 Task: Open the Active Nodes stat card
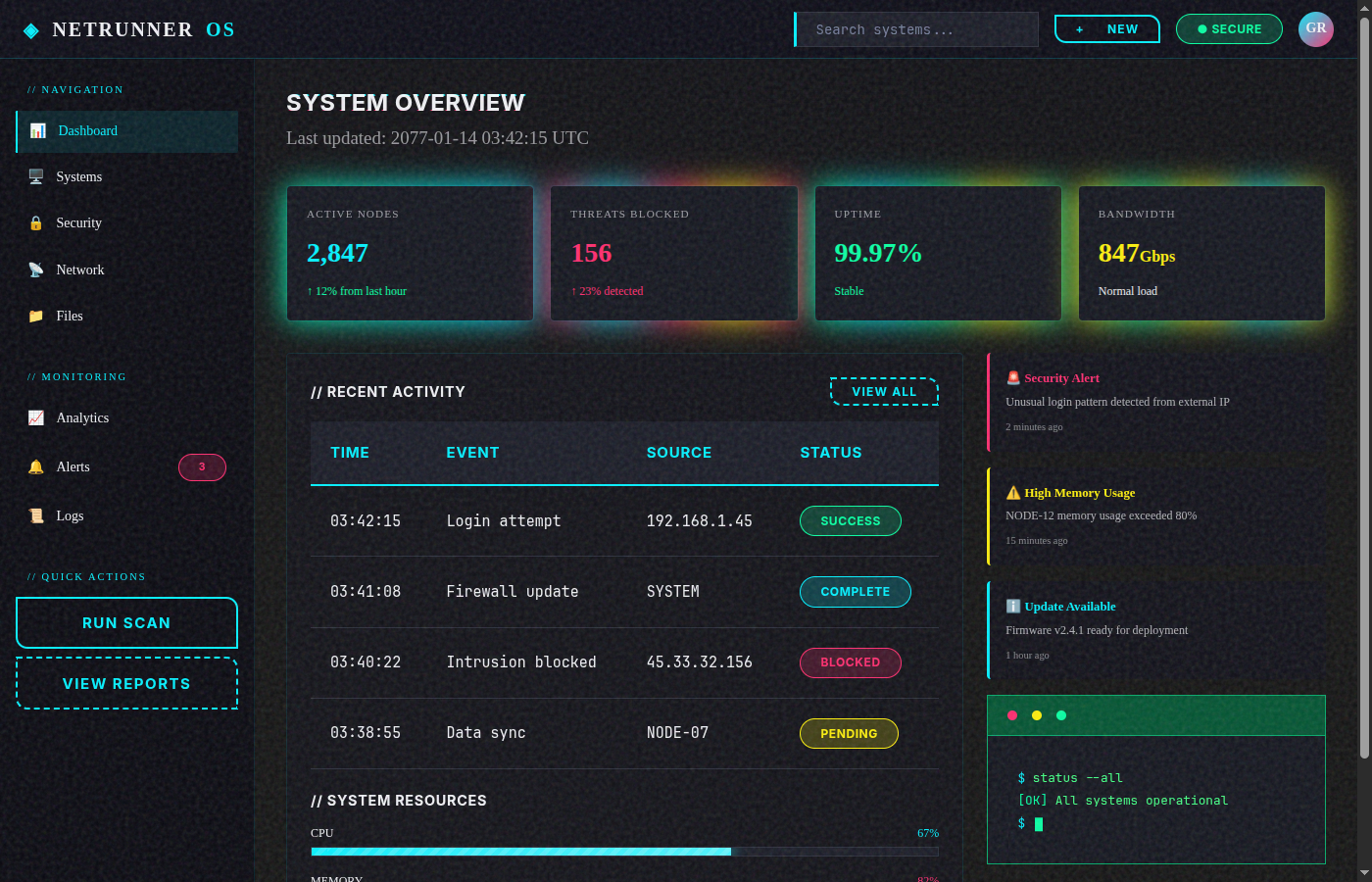click(x=410, y=253)
